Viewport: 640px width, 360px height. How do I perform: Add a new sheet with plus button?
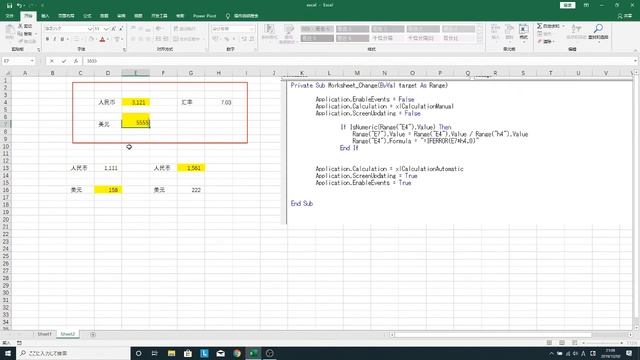click(x=93, y=334)
